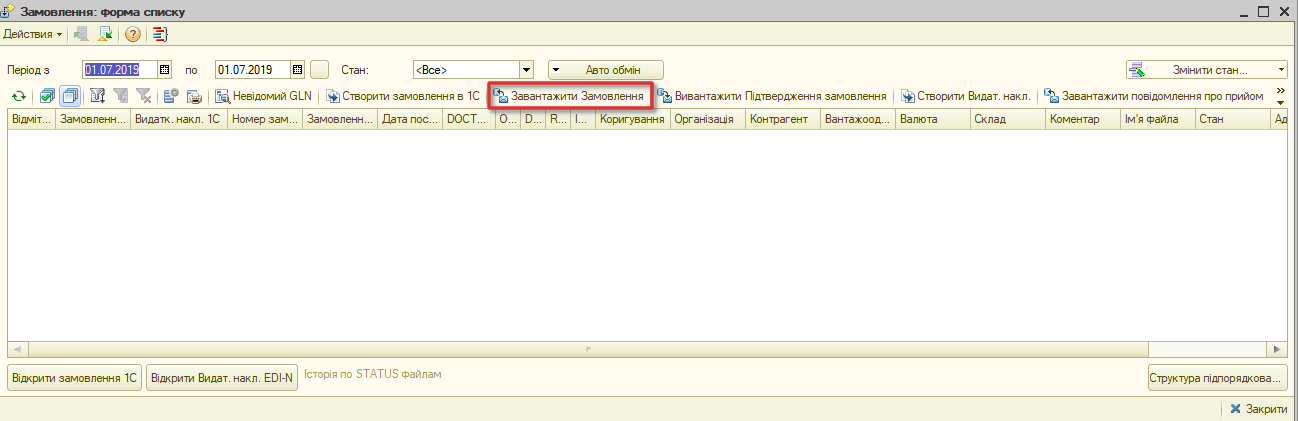1298x421 pixels.
Task: Click the remove filter icon with red cross
Action: [144, 97]
